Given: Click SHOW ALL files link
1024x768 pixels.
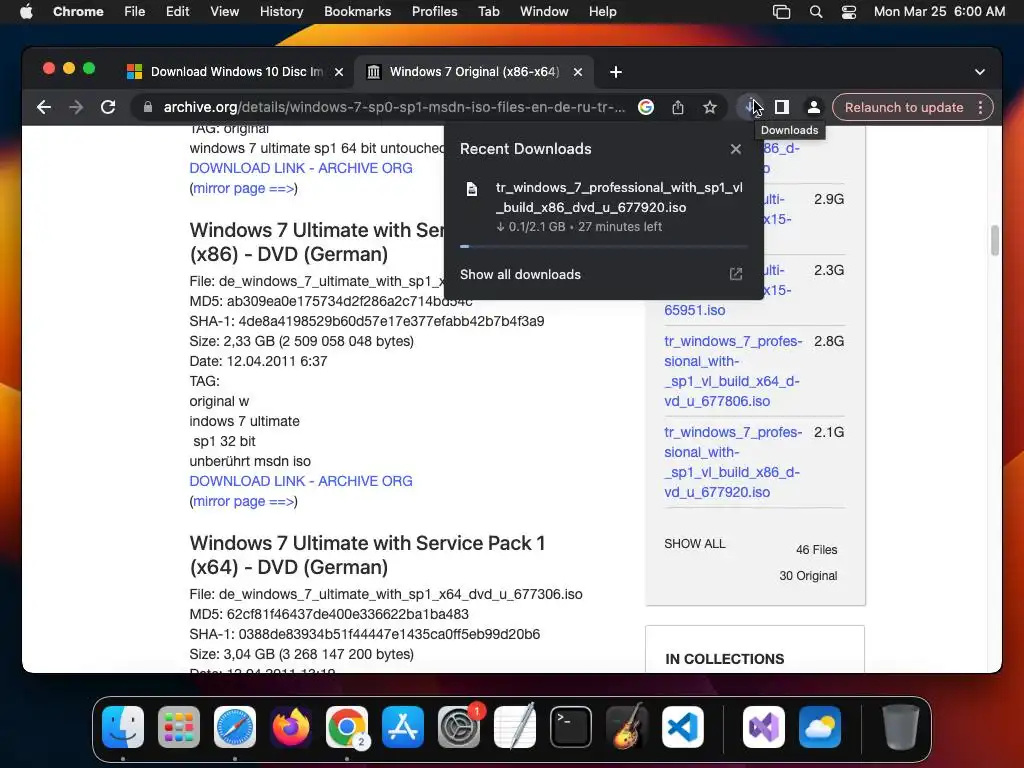Looking at the screenshot, I should (695, 543).
